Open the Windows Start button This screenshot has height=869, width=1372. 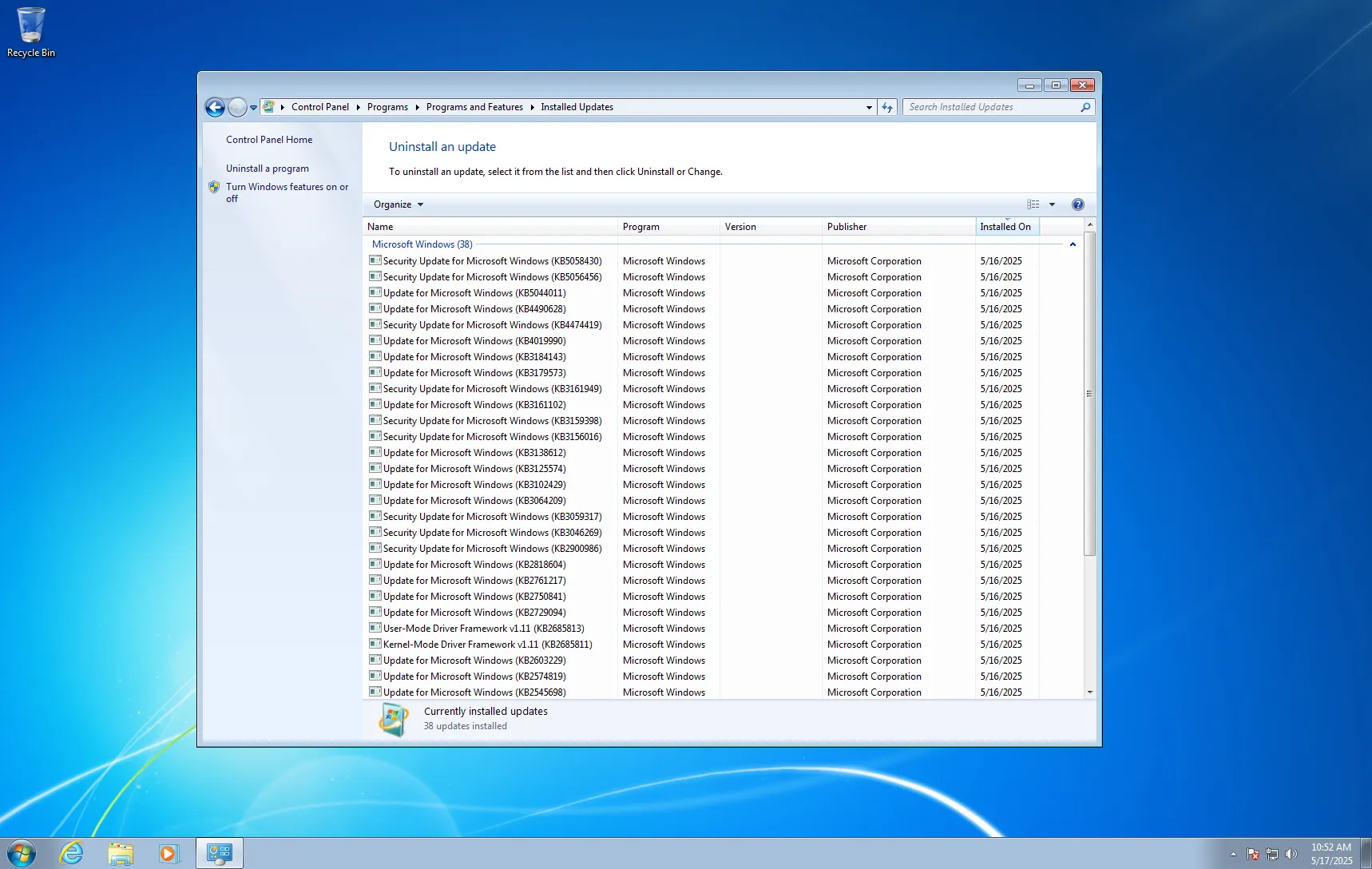21,853
